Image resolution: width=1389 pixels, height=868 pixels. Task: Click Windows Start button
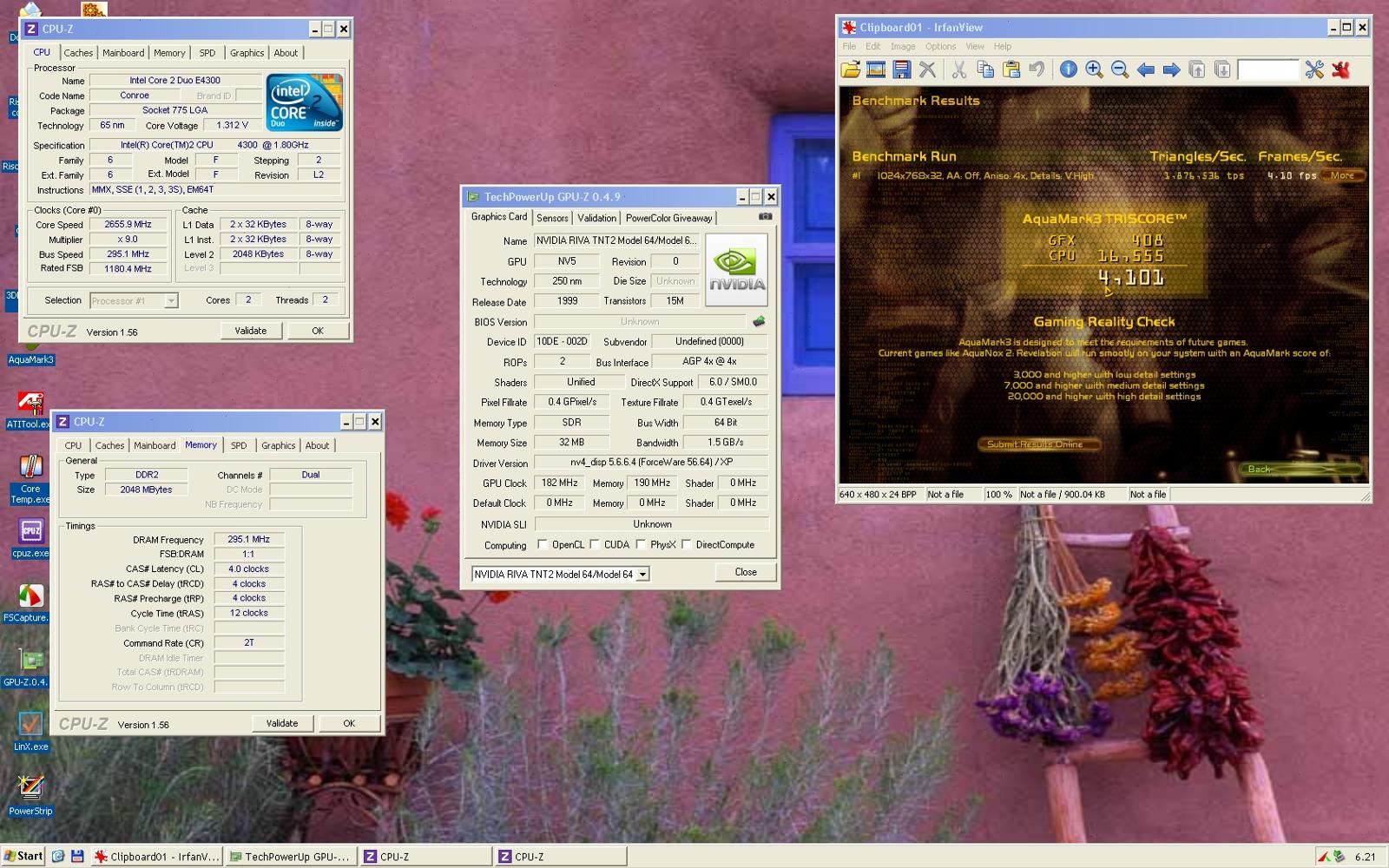[x=23, y=856]
